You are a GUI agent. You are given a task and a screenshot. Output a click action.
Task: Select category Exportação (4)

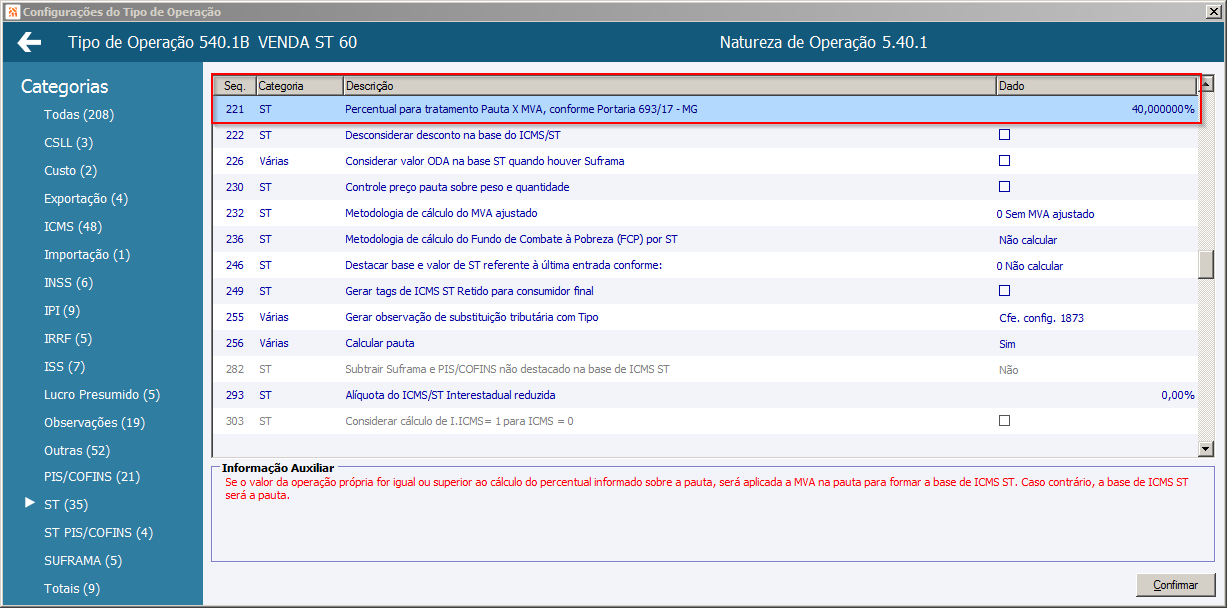coord(86,199)
